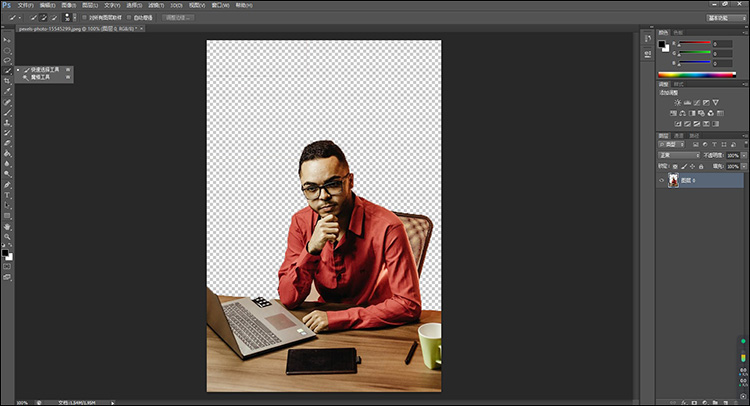Click foreground color swatch in Color panel
750x406 pixels.
tap(662, 44)
